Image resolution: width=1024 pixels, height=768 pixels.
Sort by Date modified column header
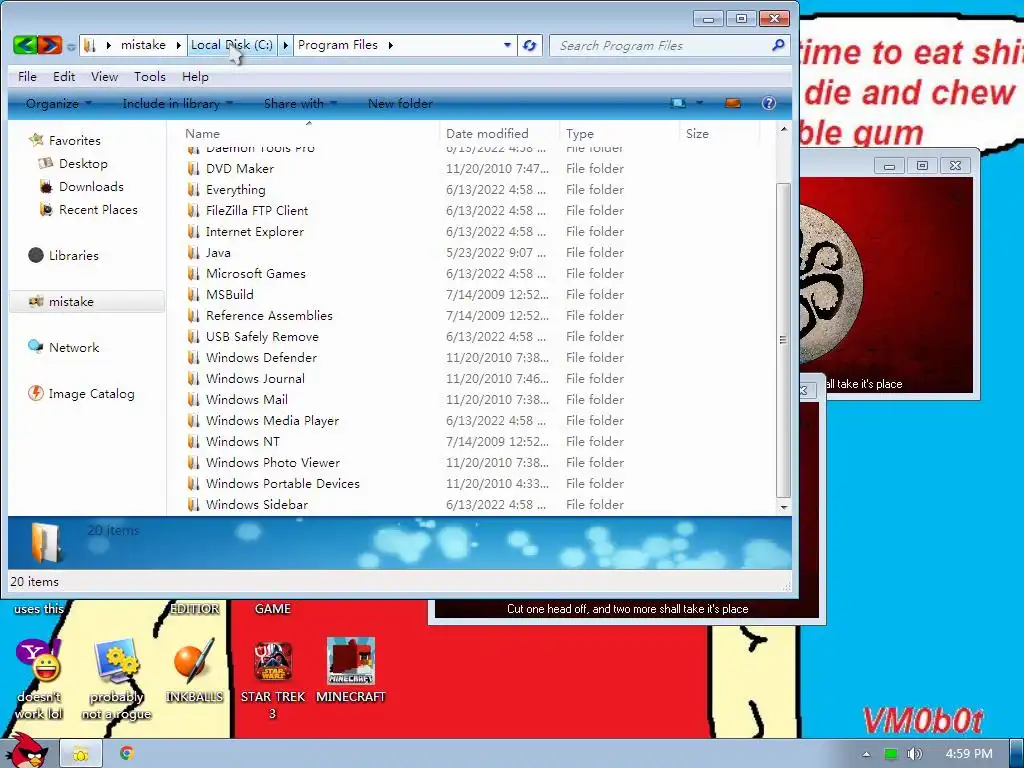(499, 133)
